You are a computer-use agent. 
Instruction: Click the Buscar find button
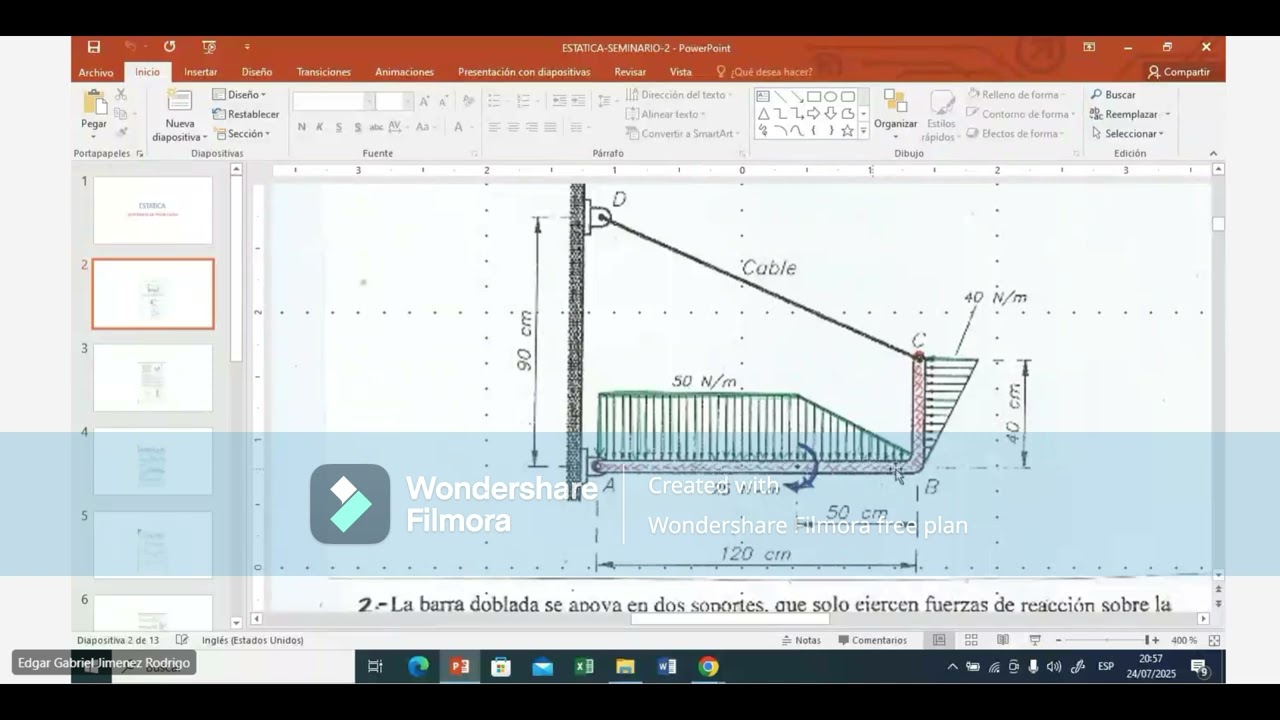[1113, 95]
